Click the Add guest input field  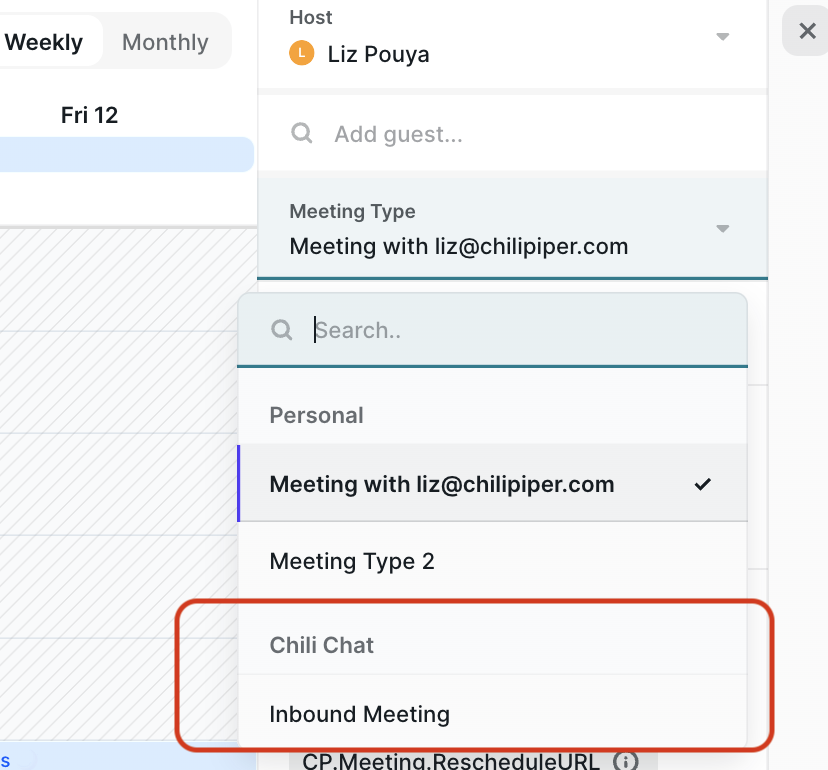coord(512,134)
